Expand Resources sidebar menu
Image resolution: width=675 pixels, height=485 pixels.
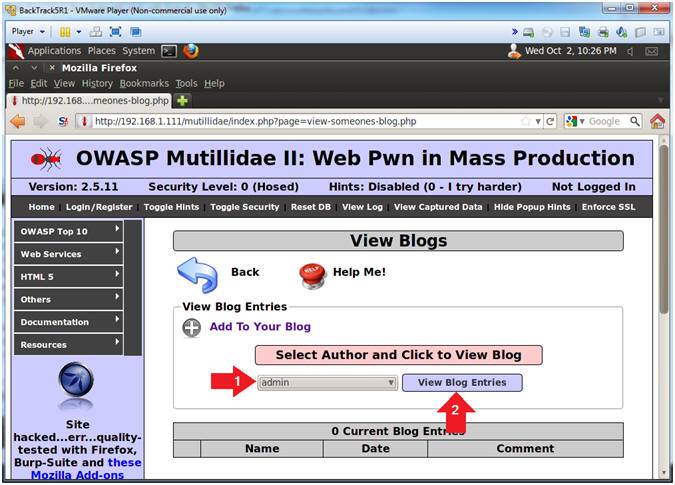[x=68, y=345]
